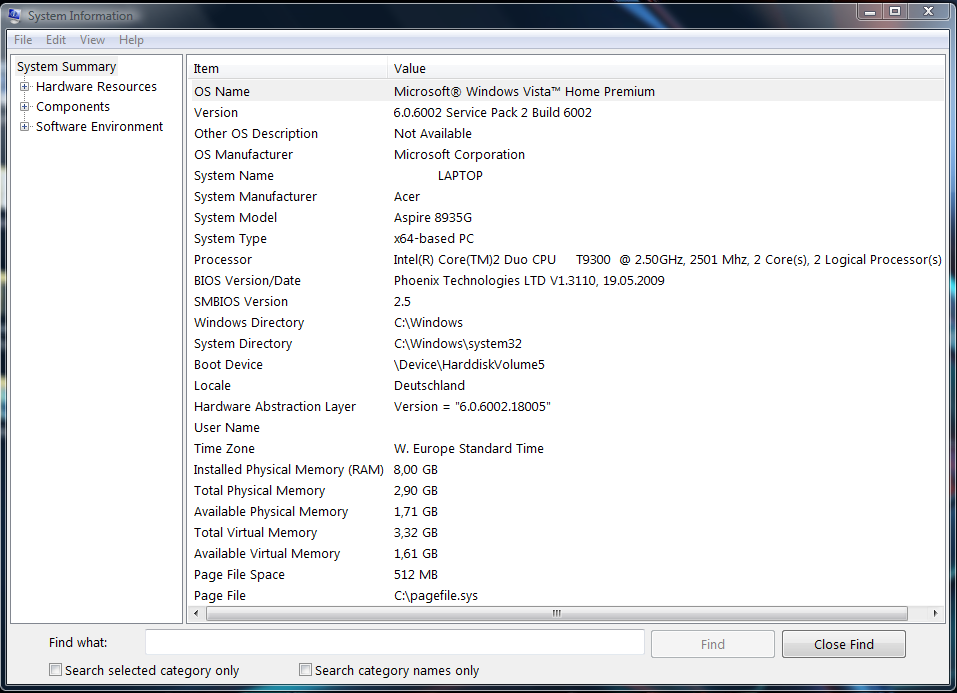Click the C:\pagefile.sys value
Viewport: 957px width, 693px height.
(436, 596)
